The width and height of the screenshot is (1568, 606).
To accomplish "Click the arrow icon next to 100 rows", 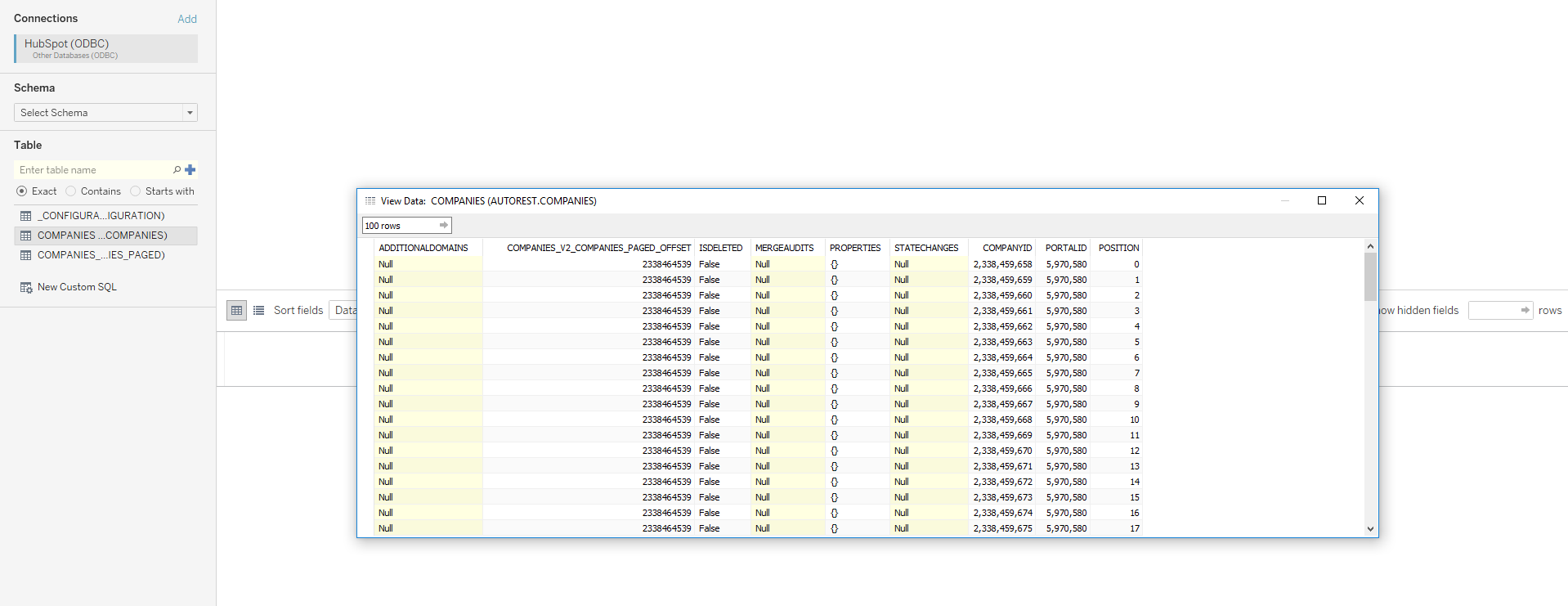I will (x=444, y=226).
